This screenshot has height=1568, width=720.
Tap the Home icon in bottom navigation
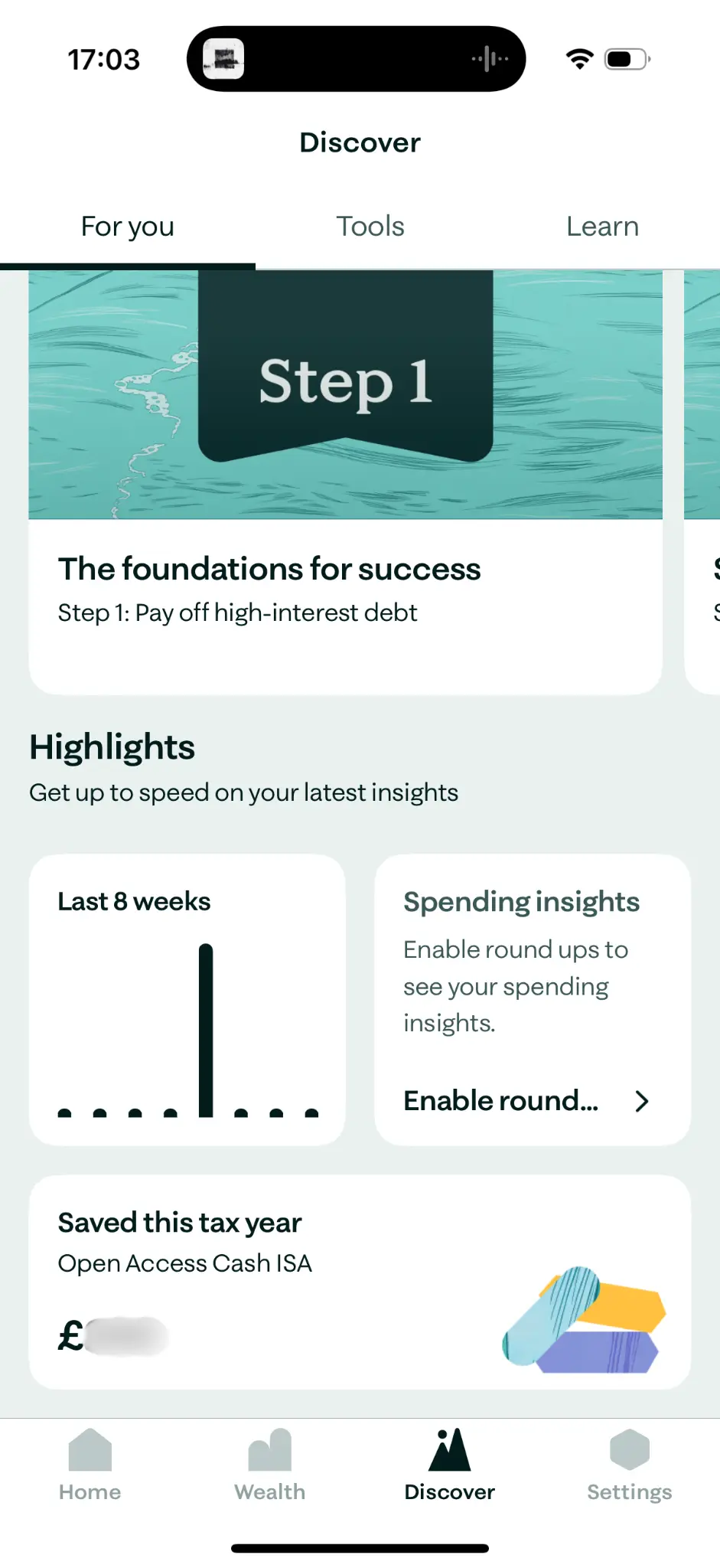click(90, 1450)
